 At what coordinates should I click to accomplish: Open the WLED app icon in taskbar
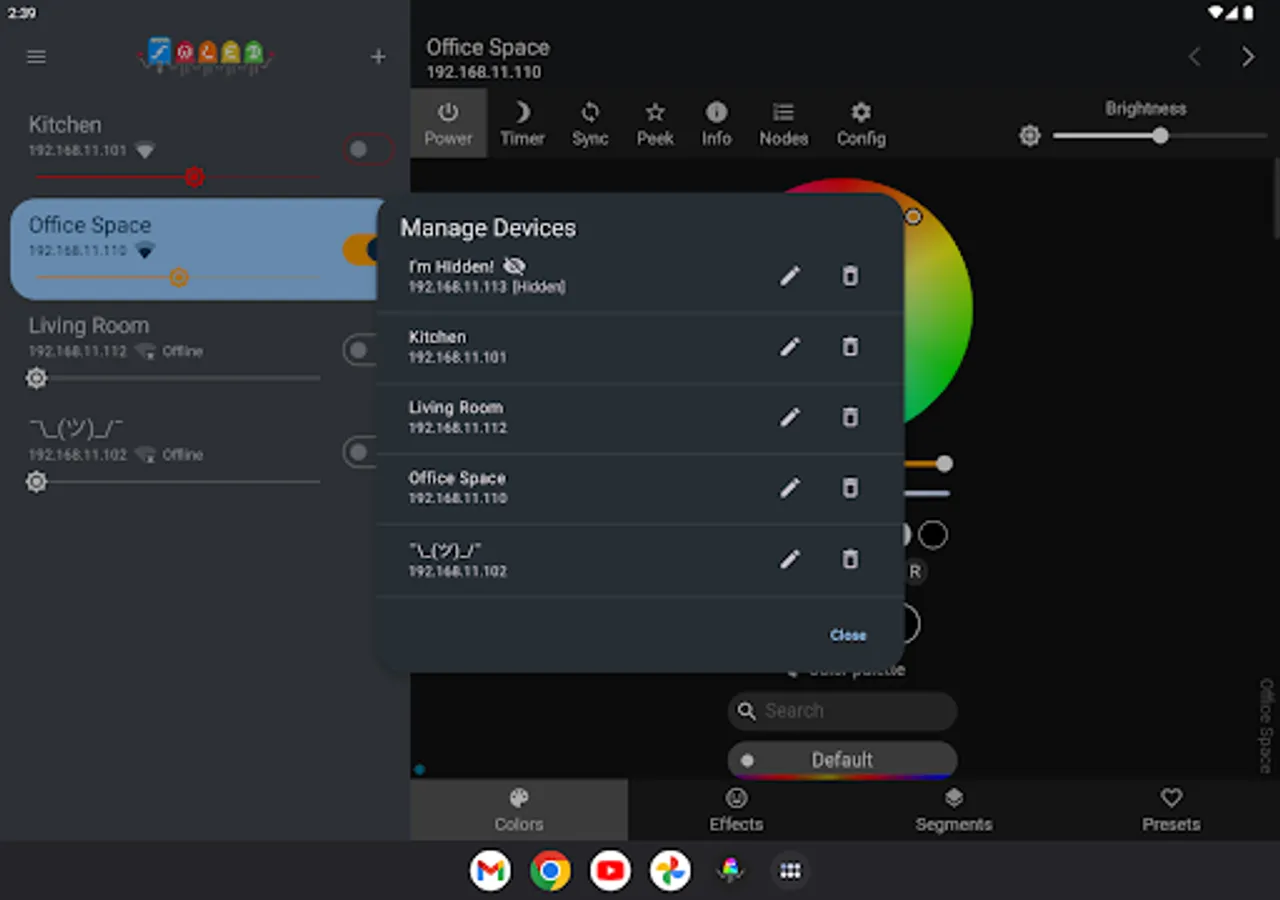click(x=731, y=871)
